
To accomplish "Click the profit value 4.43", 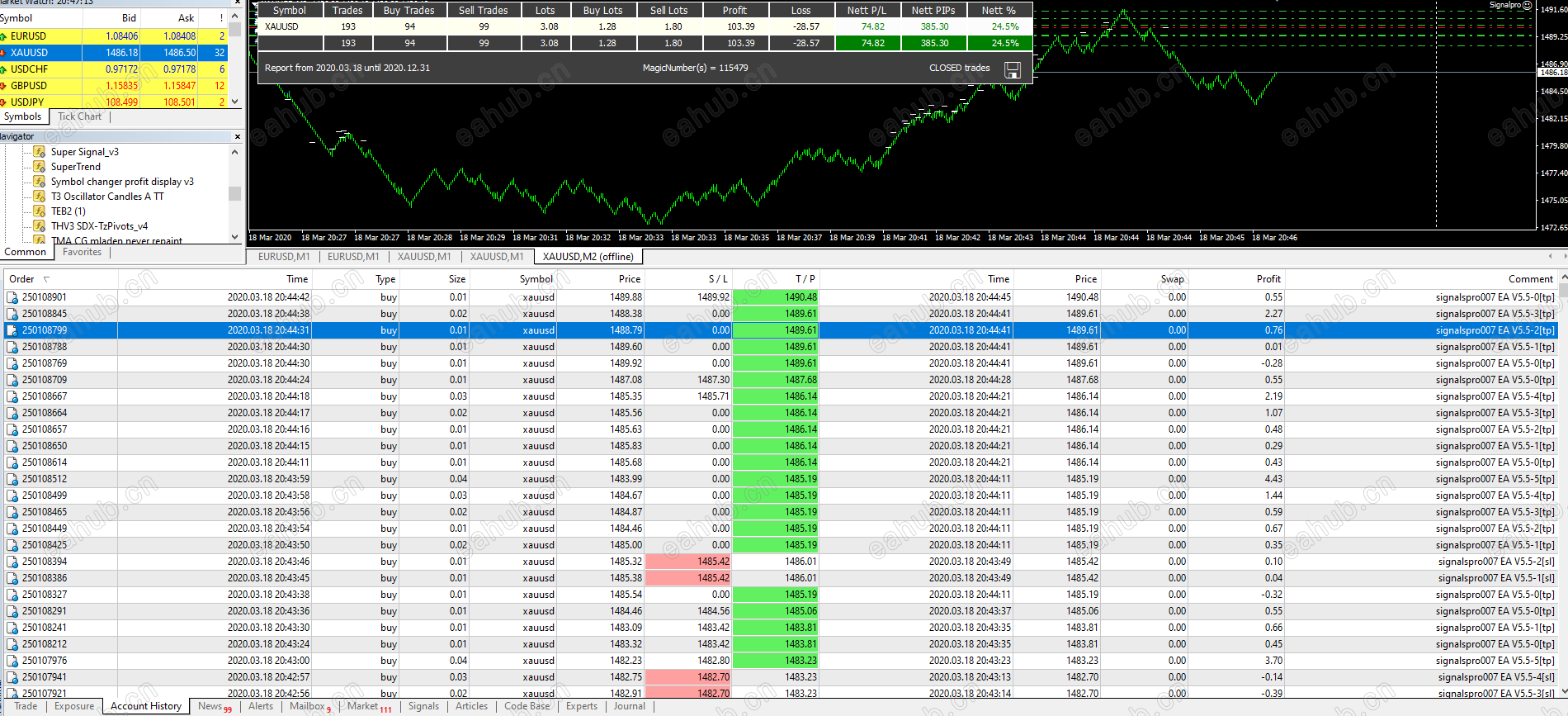I will click(1273, 479).
